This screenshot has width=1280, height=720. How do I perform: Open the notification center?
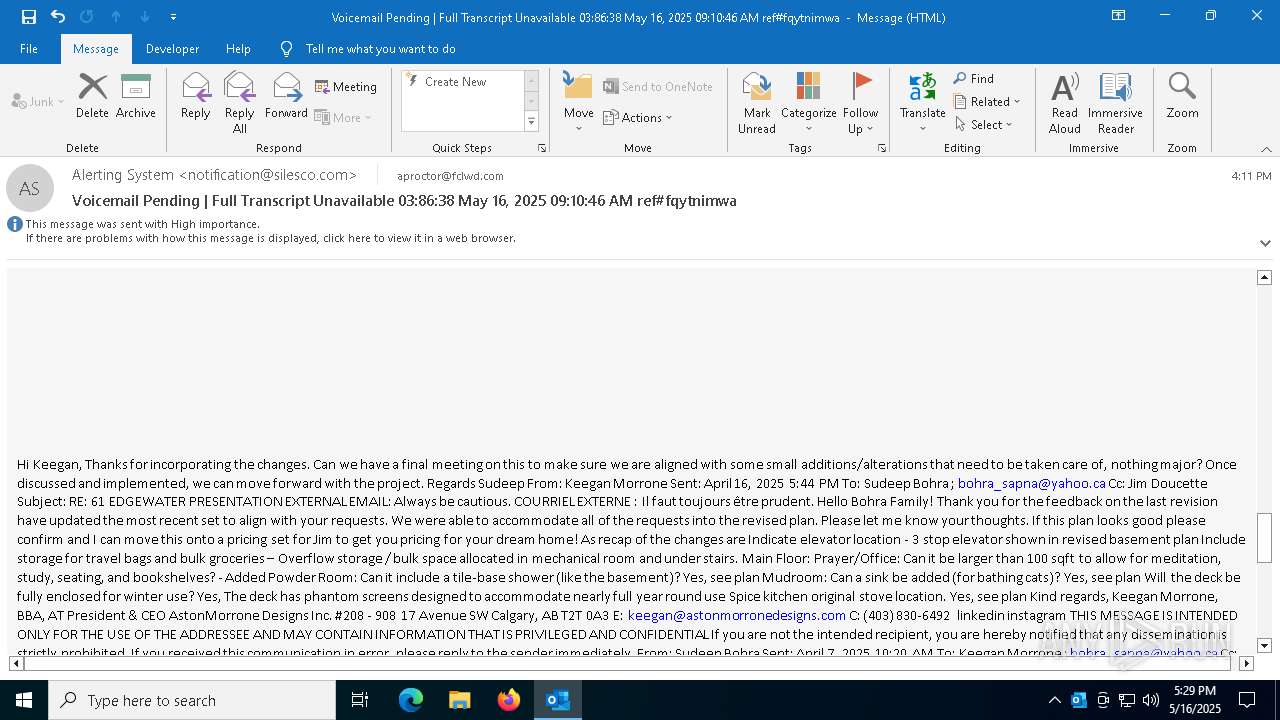click(x=1247, y=700)
